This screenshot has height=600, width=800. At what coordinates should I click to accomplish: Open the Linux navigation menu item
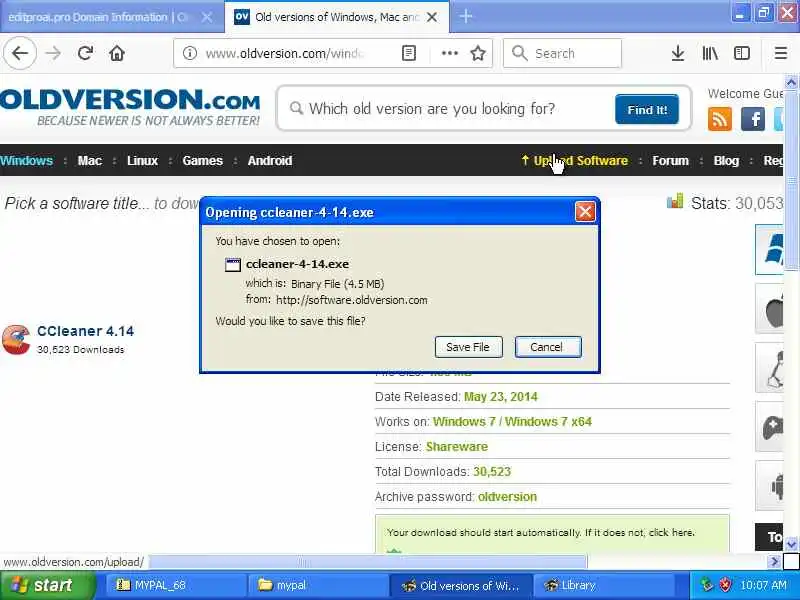tap(142, 161)
